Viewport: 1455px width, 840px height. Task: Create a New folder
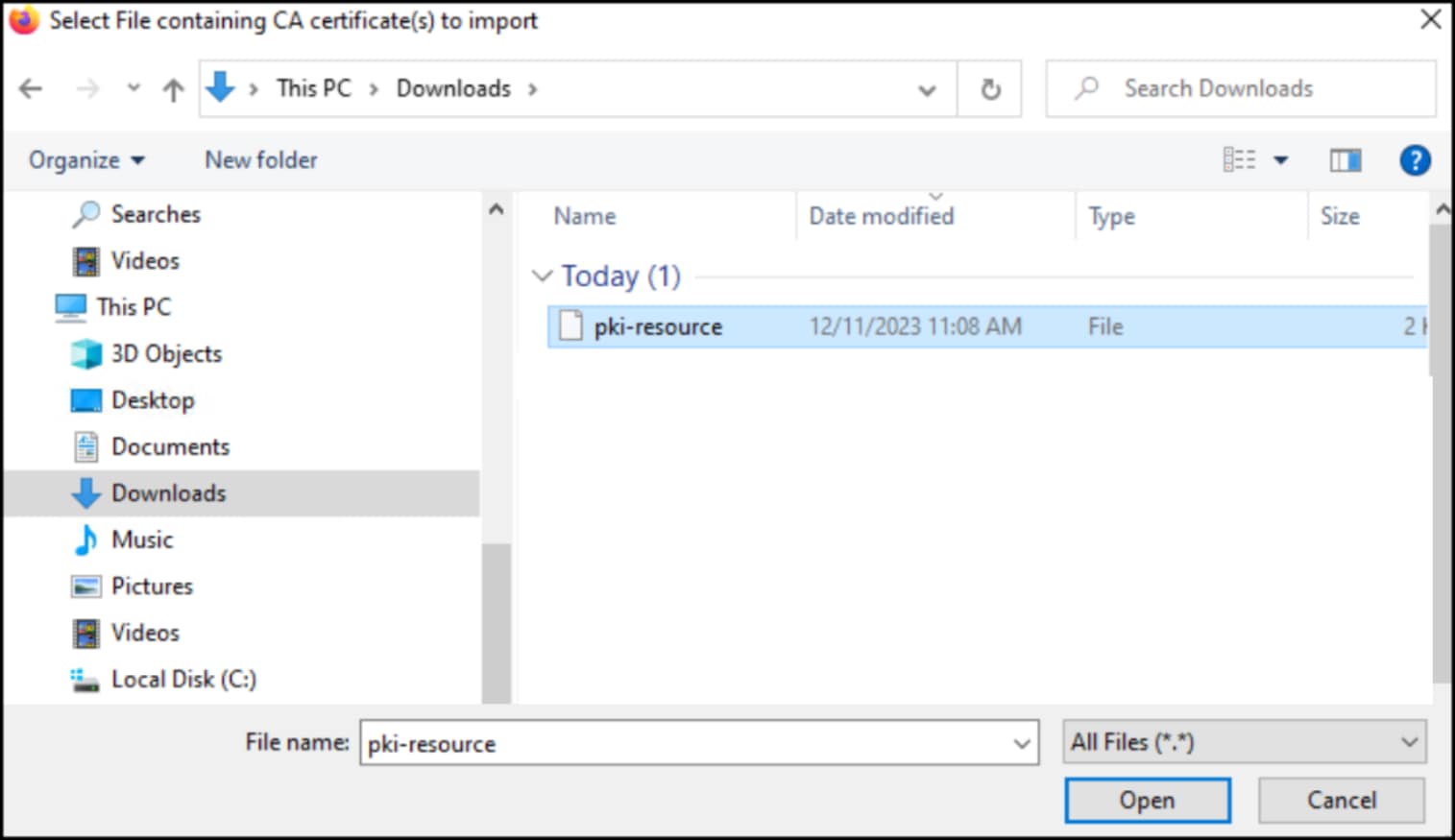tap(261, 160)
